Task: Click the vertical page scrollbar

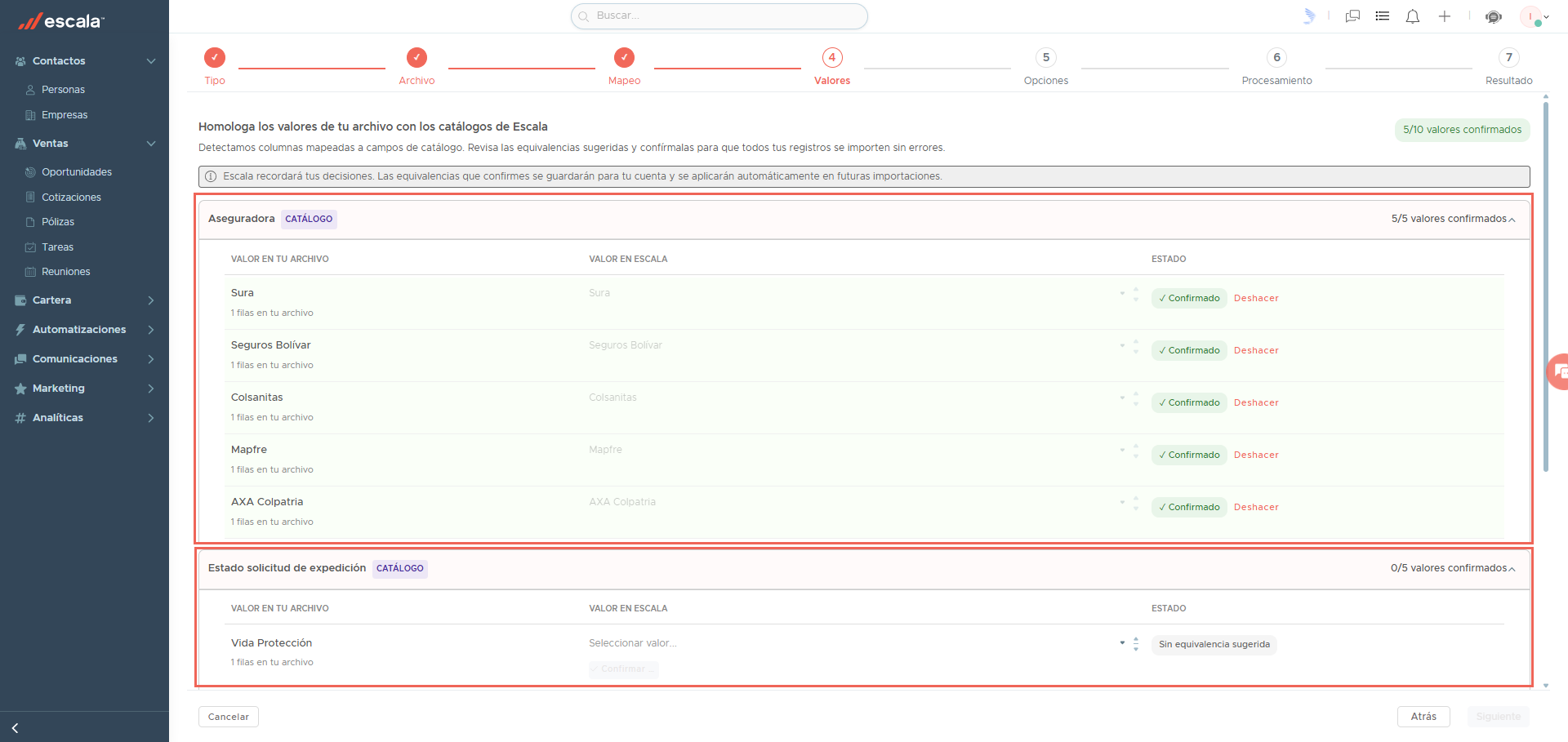Action: click(1546, 286)
